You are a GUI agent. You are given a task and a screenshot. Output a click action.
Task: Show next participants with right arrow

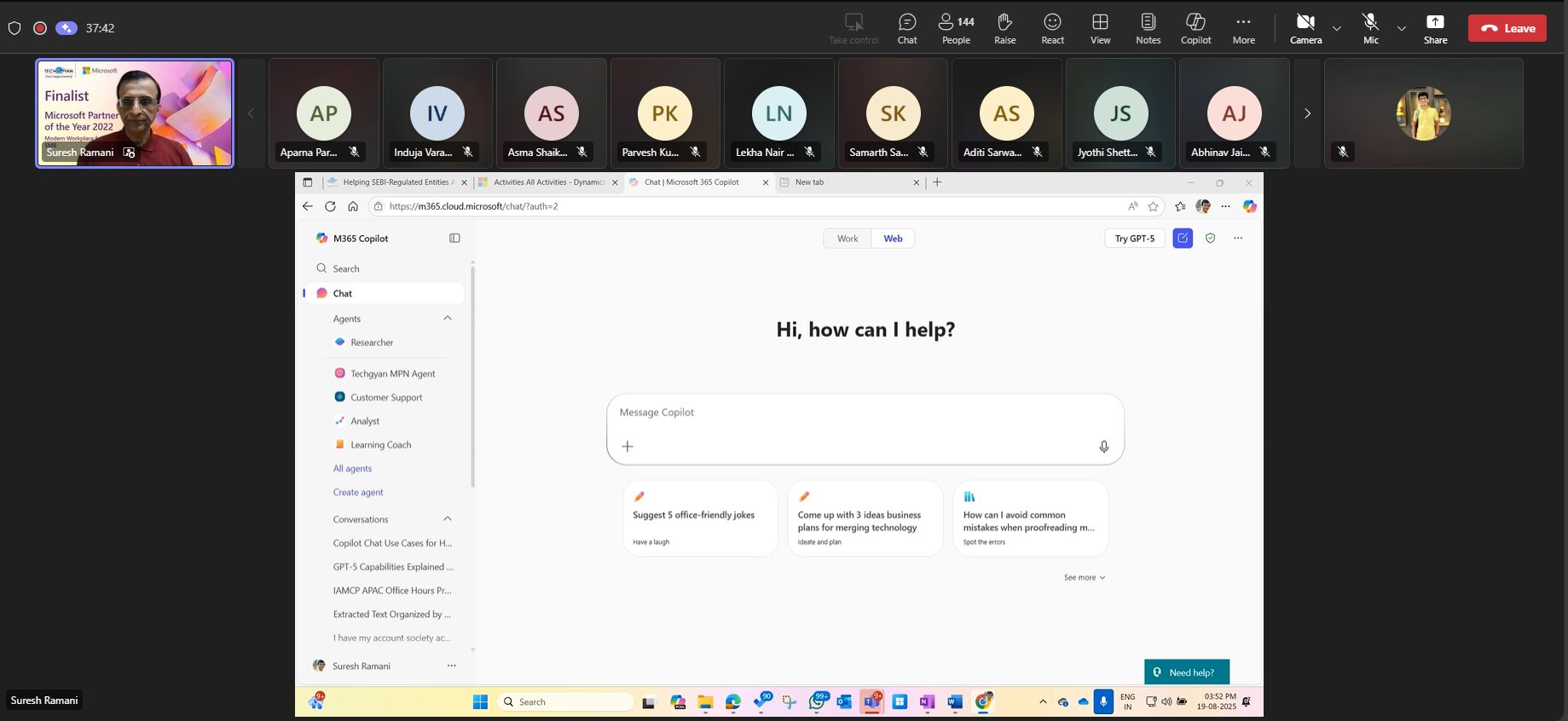click(1307, 113)
